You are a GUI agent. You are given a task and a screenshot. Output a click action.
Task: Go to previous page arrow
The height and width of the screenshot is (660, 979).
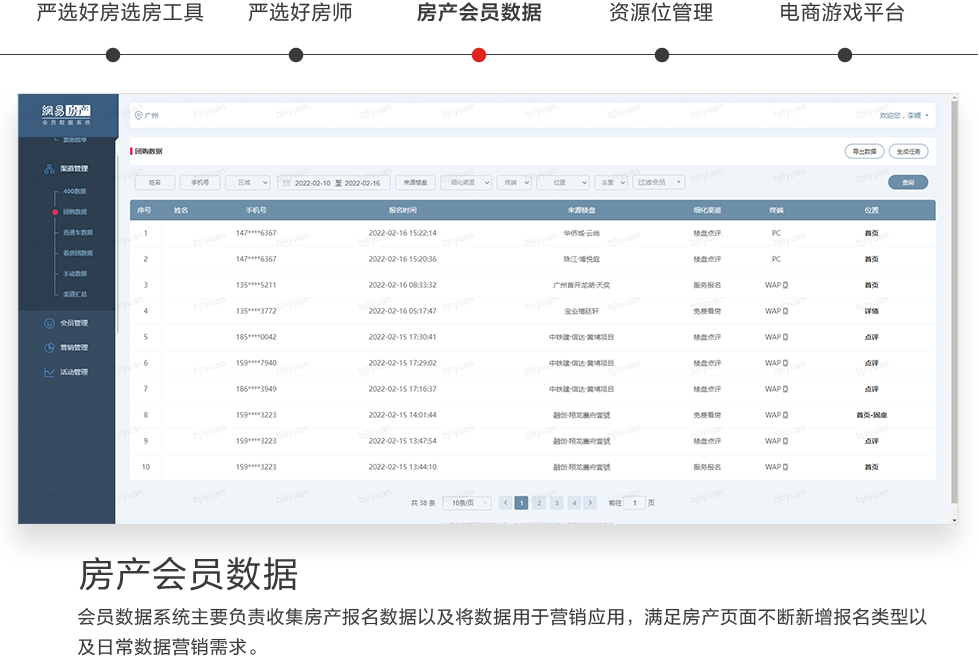tap(506, 503)
